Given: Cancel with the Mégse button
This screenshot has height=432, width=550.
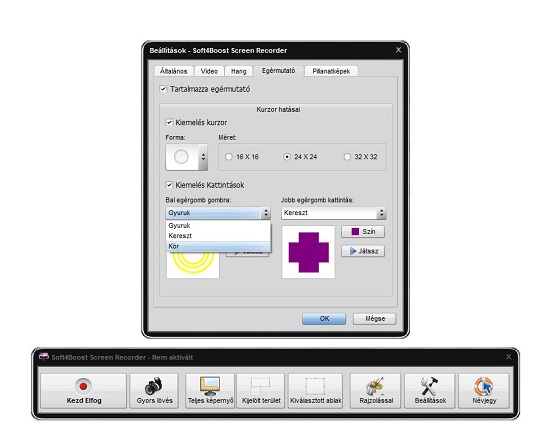Looking at the screenshot, I should point(375,318).
